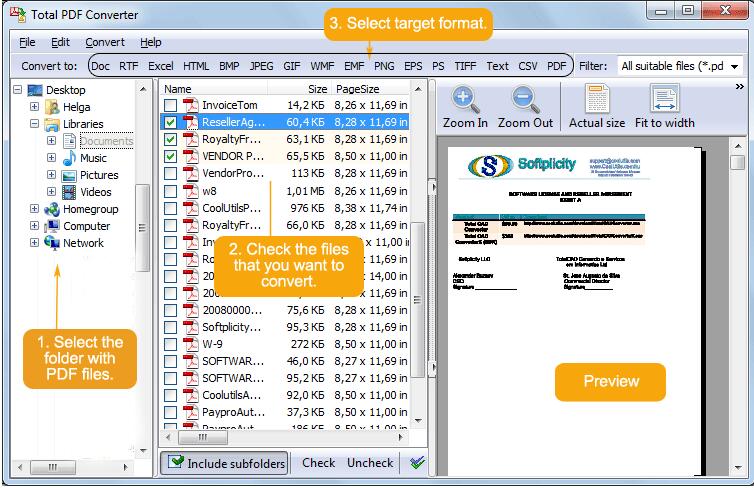Viewport: 754px width, 488px height.
Task: Click the Uncheck button
Action: 370,463
